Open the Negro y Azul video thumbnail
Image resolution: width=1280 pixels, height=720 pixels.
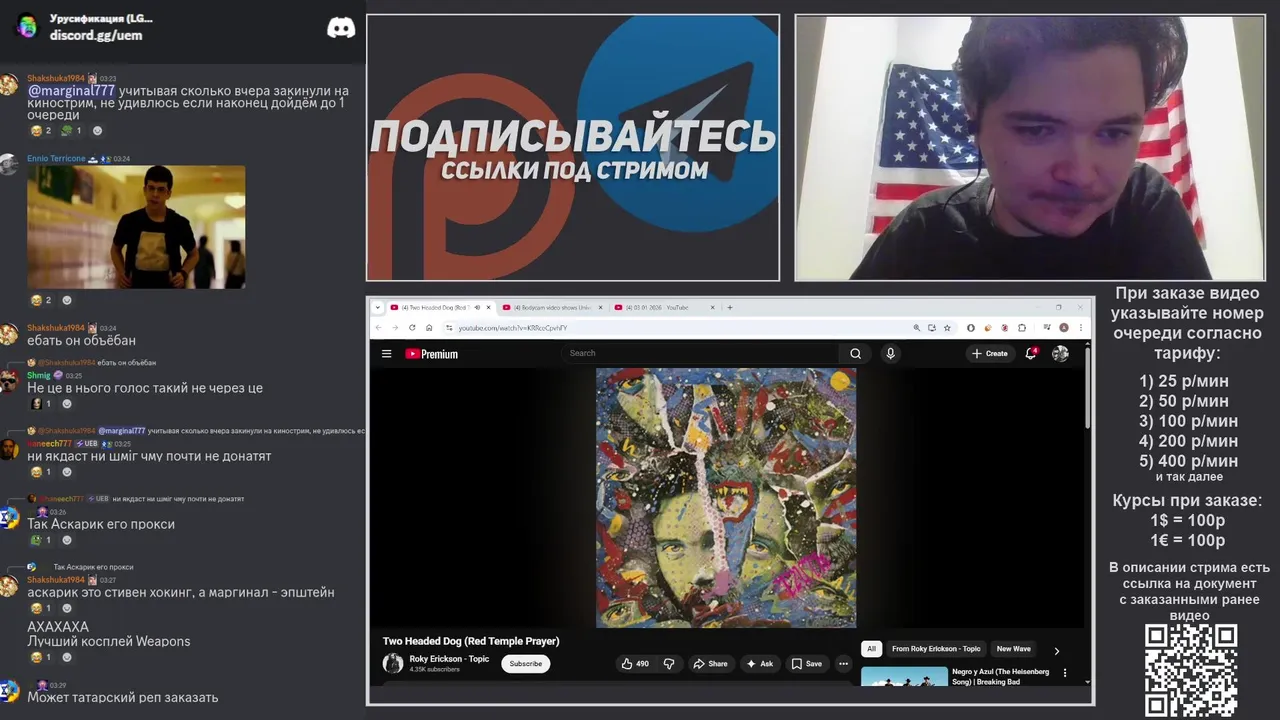[904, 676]
